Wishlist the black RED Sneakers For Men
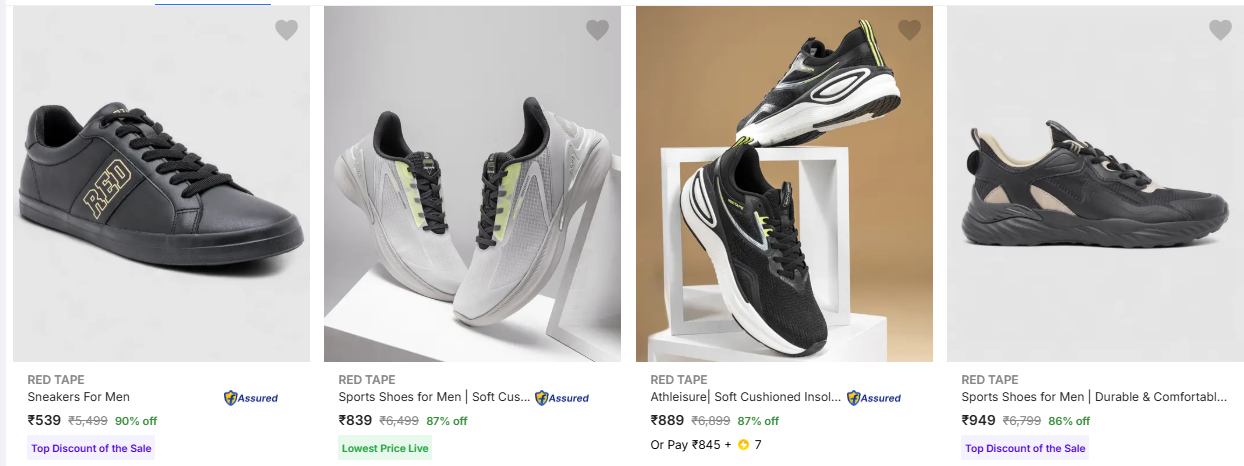The width and height of the screenshot is (1244, 466). tap(286, 30)
